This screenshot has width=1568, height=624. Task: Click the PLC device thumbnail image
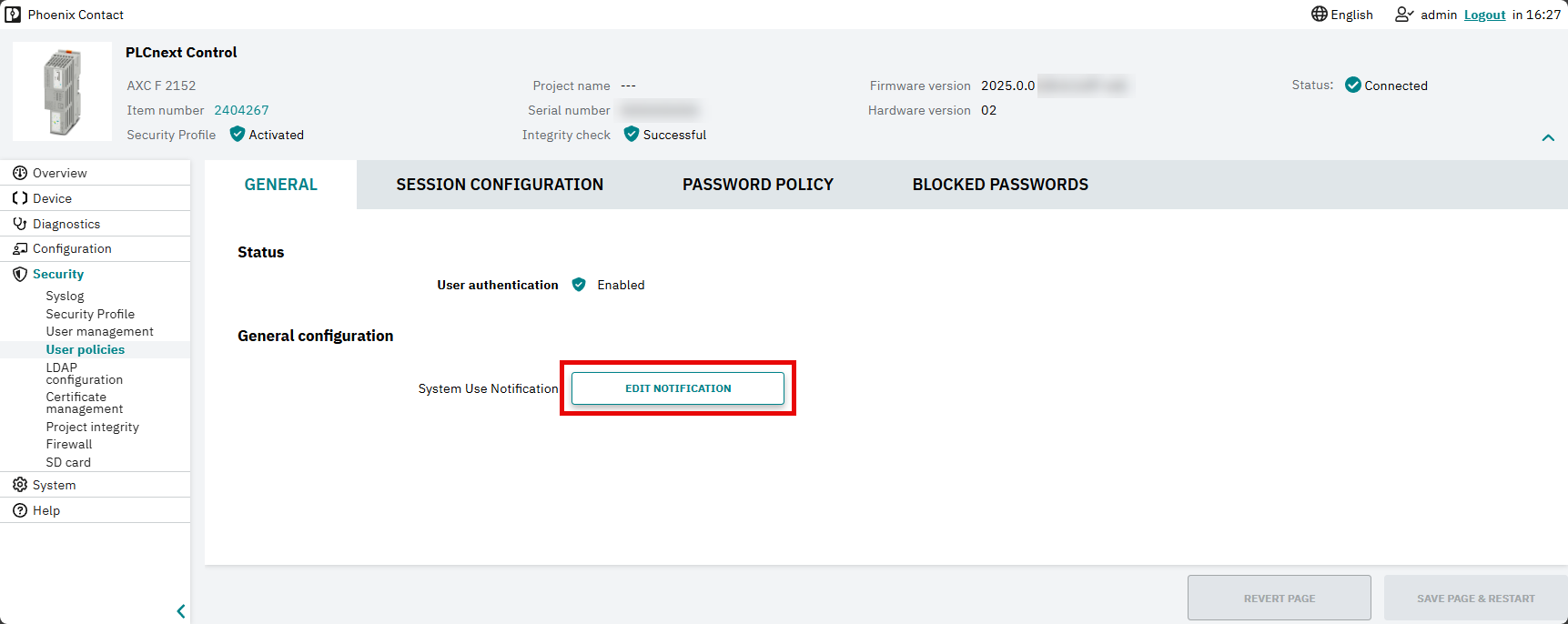(62, 92)
